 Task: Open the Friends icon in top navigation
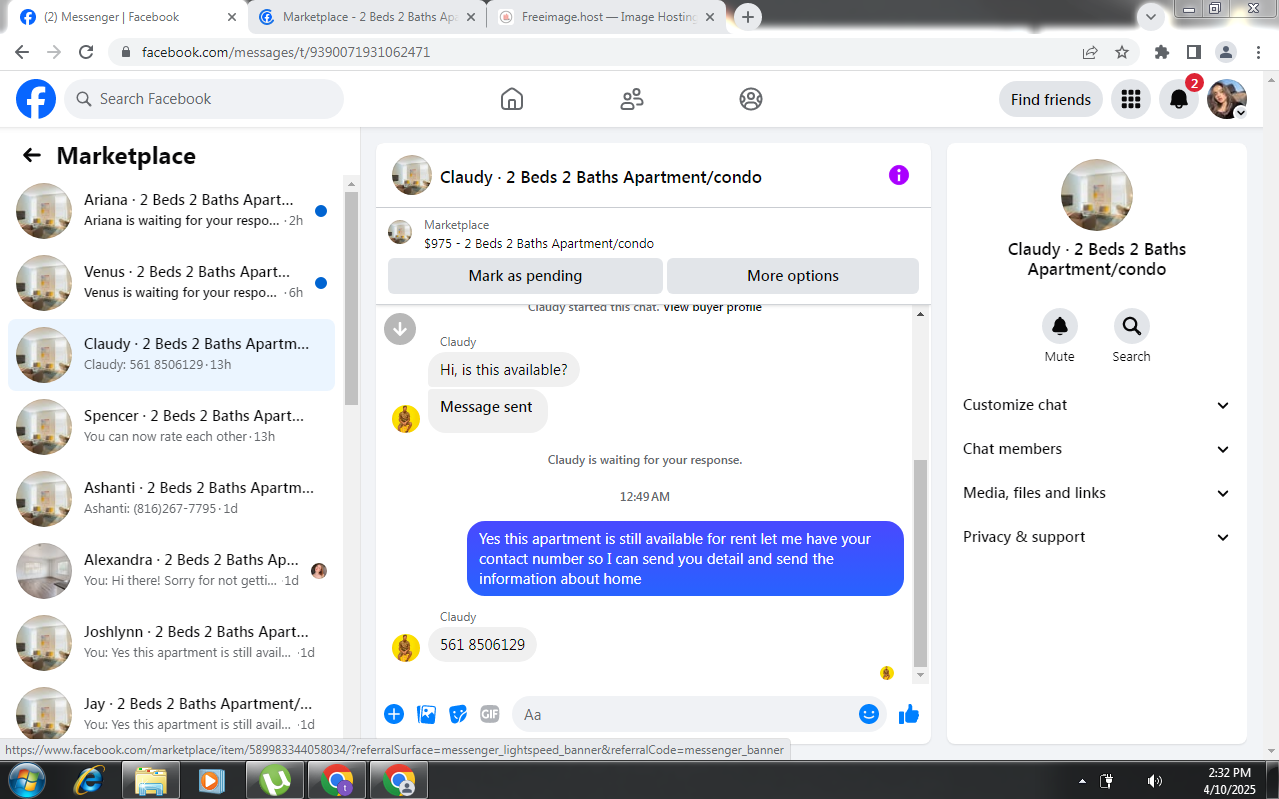(x=632, y=99)
